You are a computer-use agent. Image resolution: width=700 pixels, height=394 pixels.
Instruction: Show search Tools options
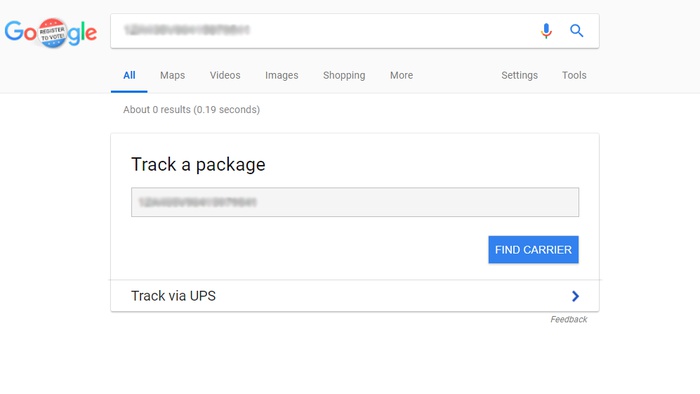click(x=574, y=75)
